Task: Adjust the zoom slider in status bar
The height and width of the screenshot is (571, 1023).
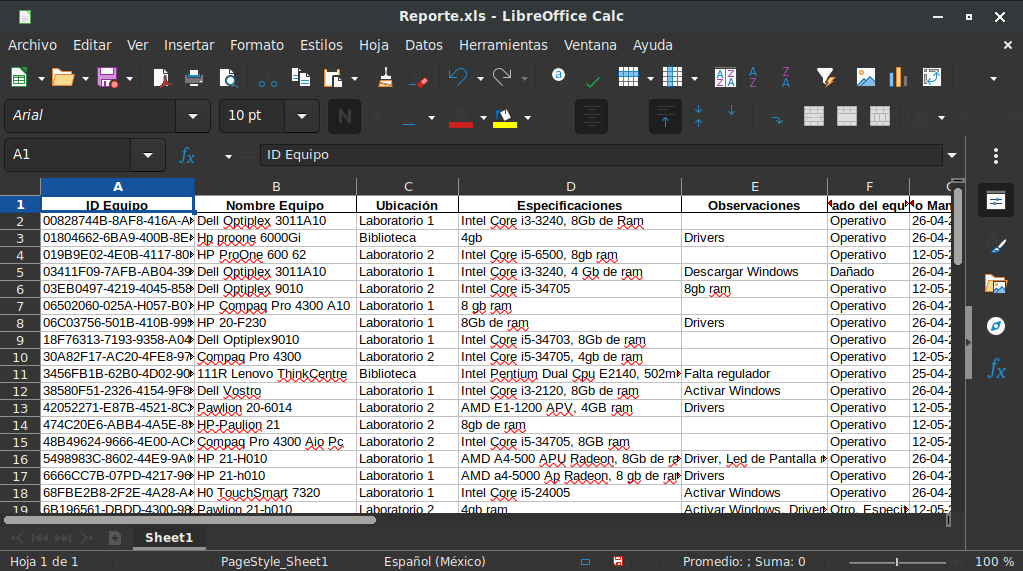Action: (897, 561)
